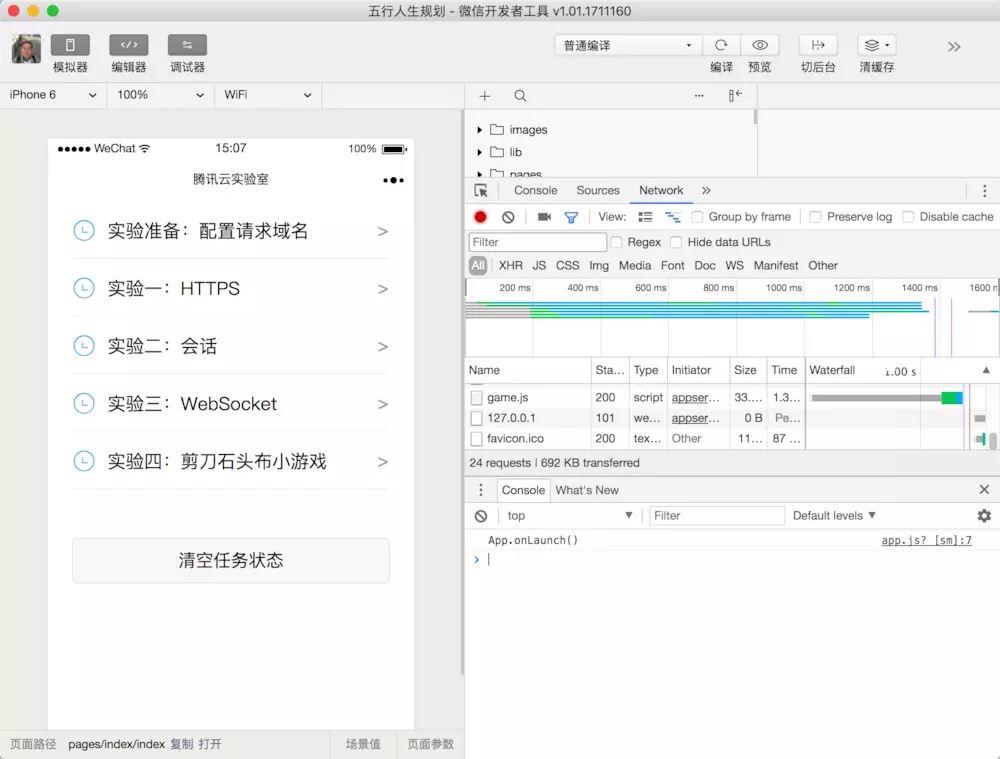The width and height of the screenshot is (1000, 759).
Task: Click the red network record button
Action: (x=480, y=217)
